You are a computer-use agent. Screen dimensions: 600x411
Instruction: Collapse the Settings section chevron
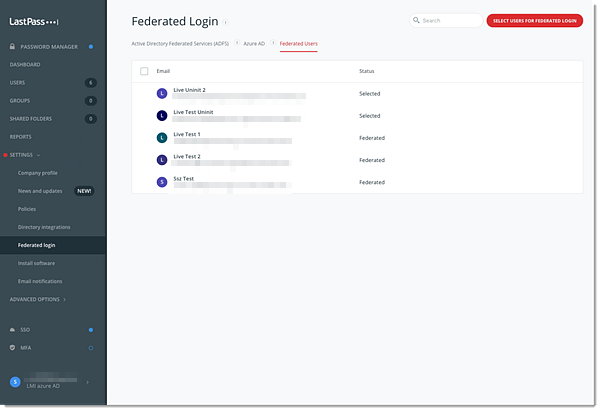point(39,155)
